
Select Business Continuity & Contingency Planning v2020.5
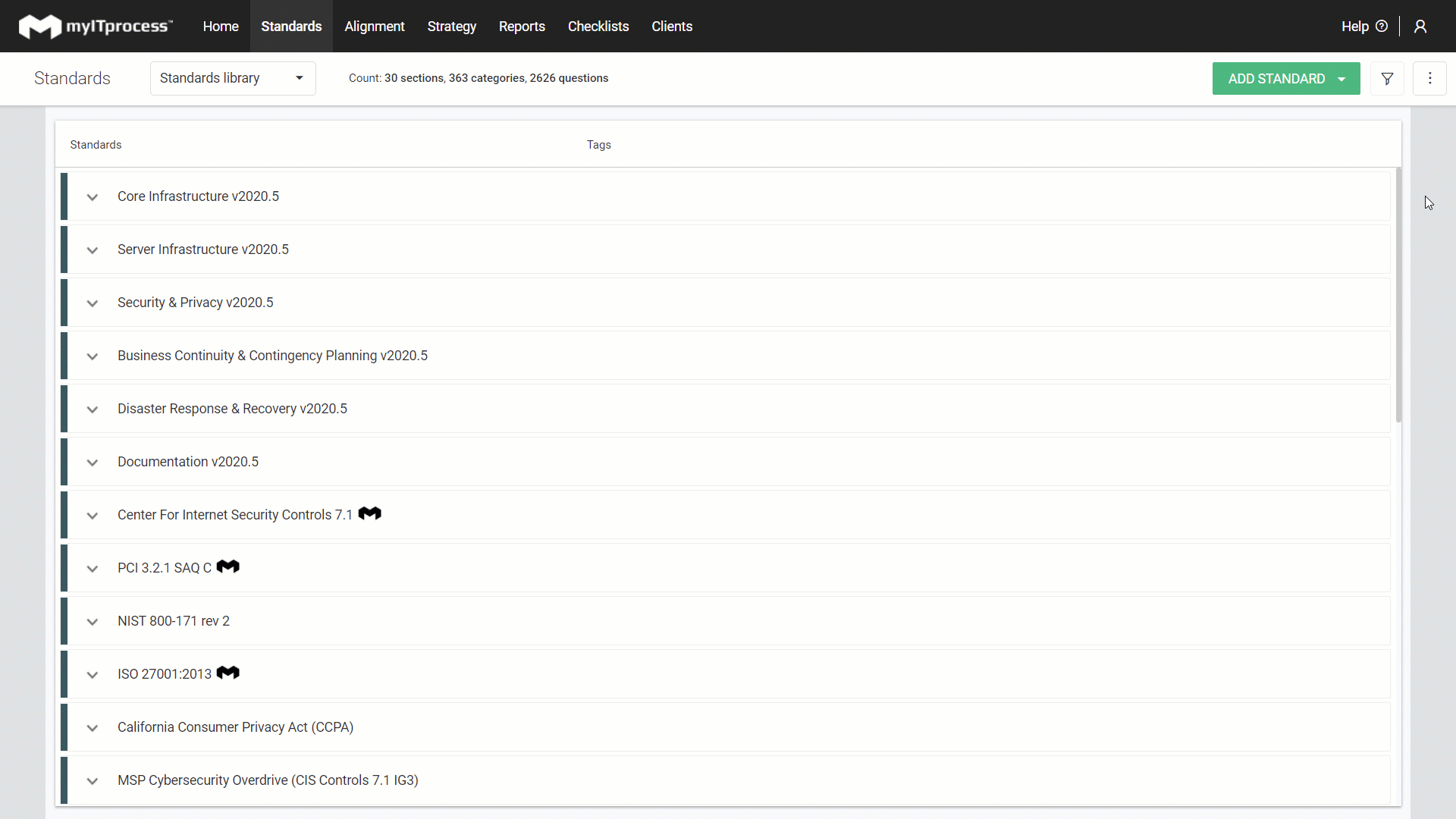[272, 356]
